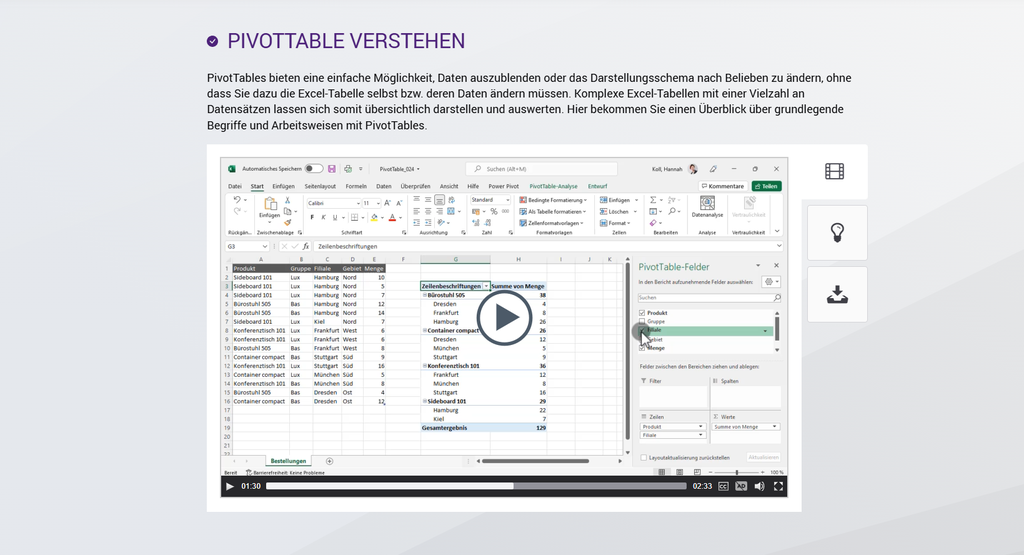The image size is (1024, 555).
Task: Check Layoutaktualisierung zurückstellen checkbox
Action: 643,458
